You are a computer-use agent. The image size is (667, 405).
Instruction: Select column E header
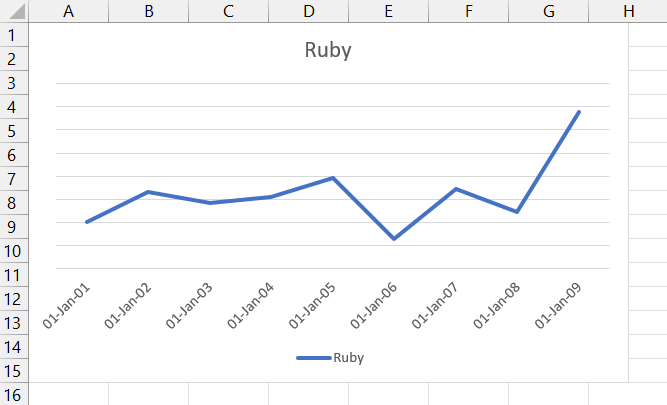388,11
